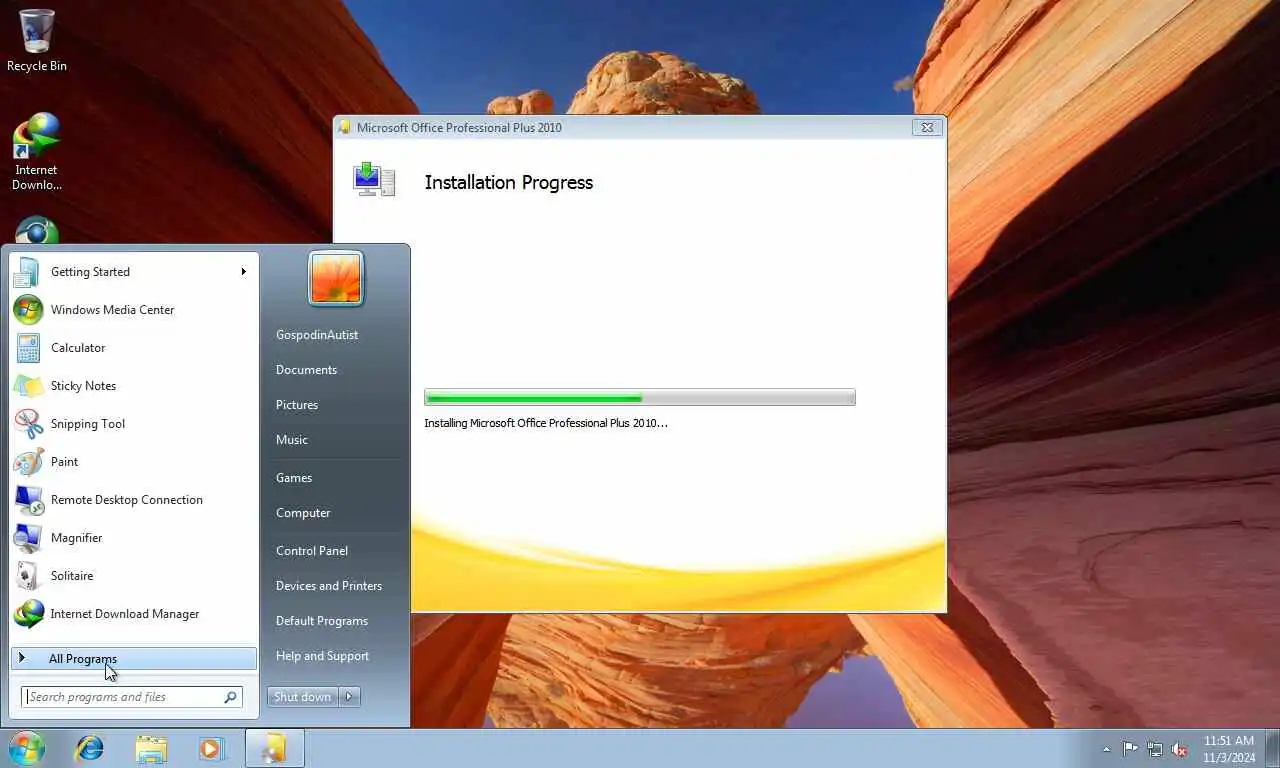This screenshot has height=768, width=1280.
Task: Open Action Center flag tray icon
Action: [x=1130, y=749]
